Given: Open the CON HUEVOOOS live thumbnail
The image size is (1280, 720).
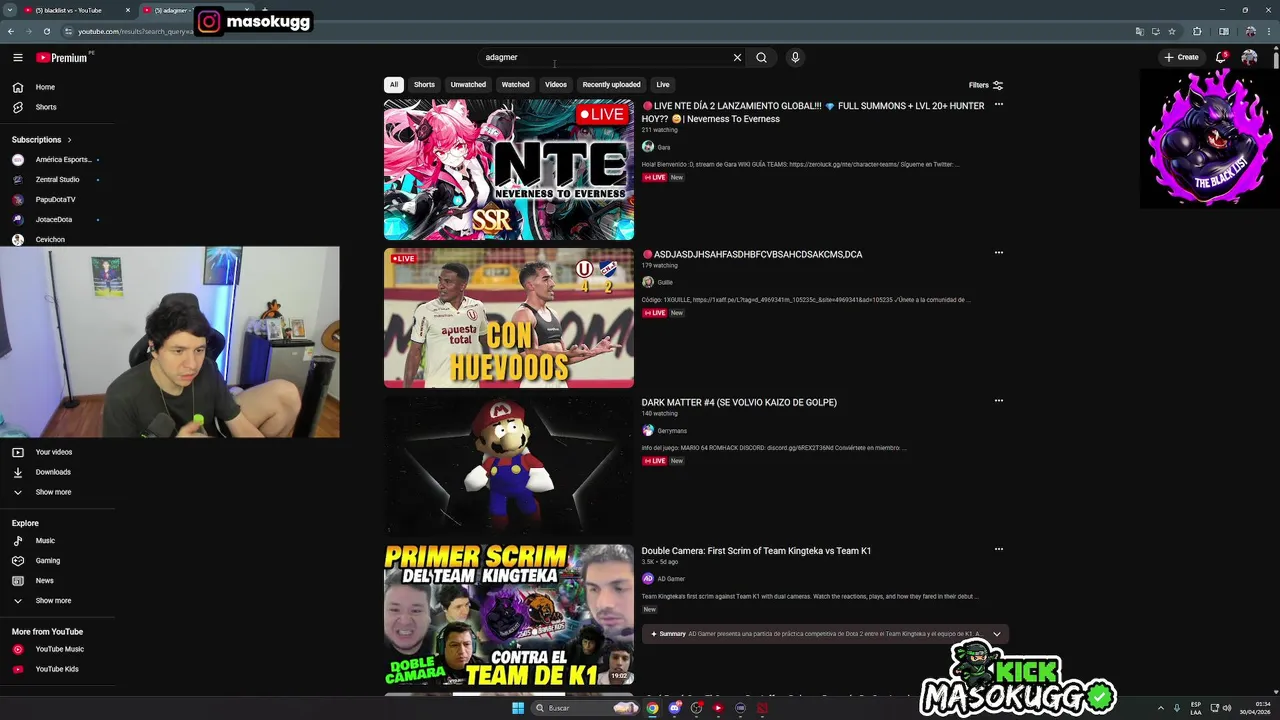Looking at the screenshot, I should 509,318.
